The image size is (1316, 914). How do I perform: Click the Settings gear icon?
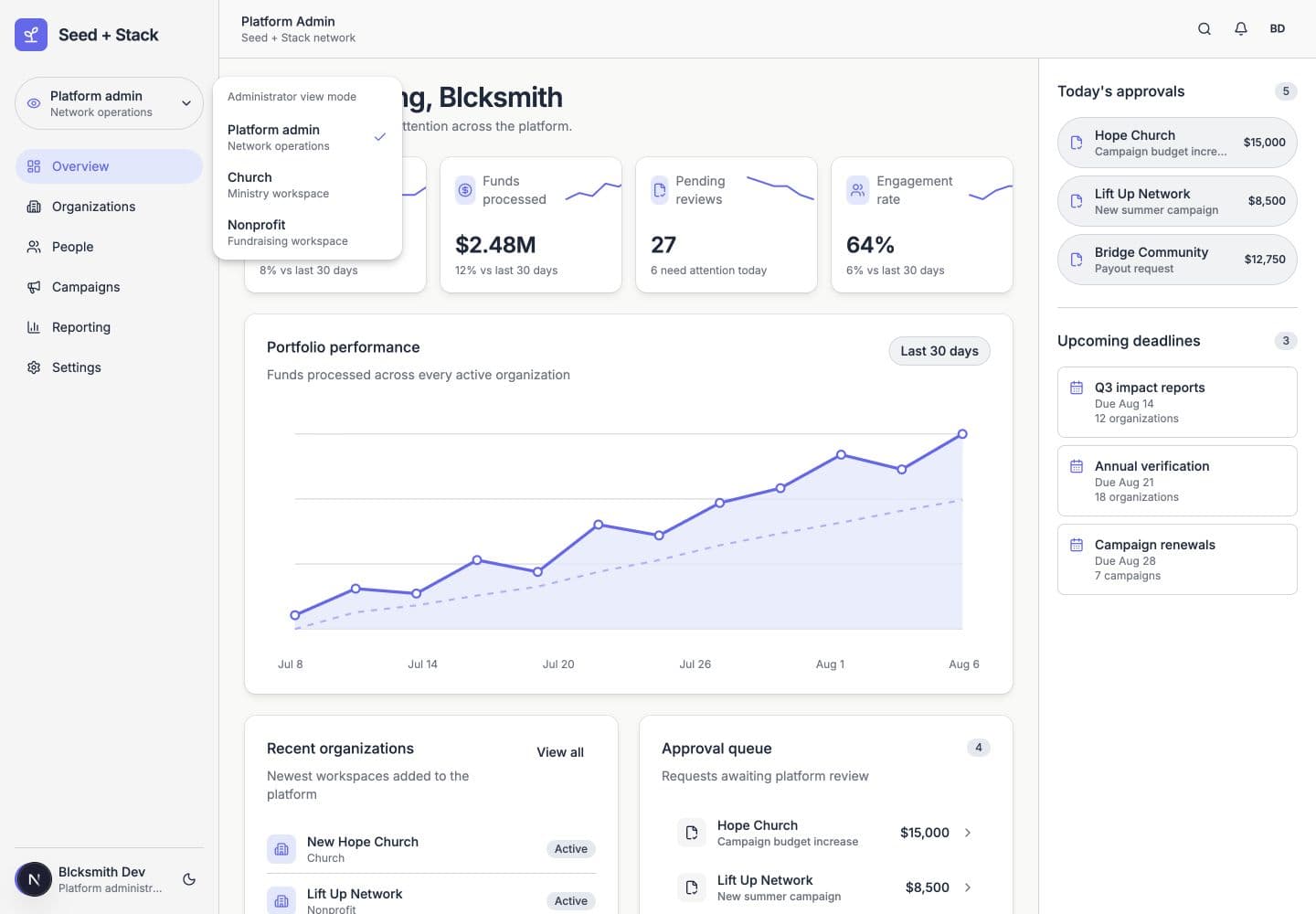pyautogui.click(x=34, y=367)
